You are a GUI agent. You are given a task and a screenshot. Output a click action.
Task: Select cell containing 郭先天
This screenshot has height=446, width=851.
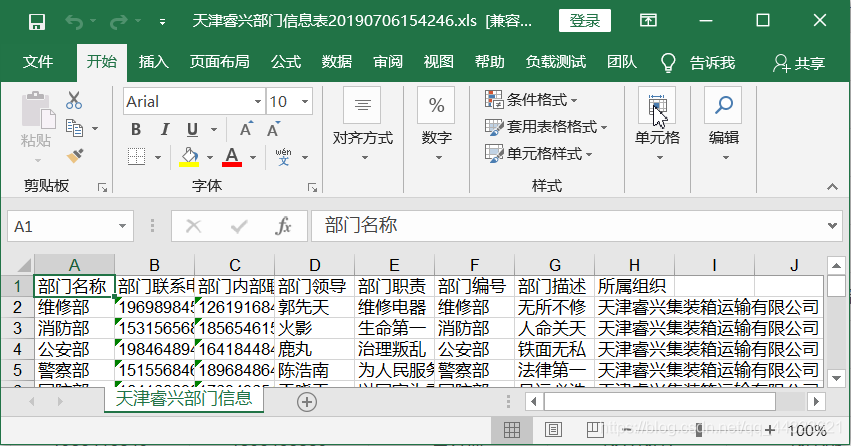tap(314, 308)
